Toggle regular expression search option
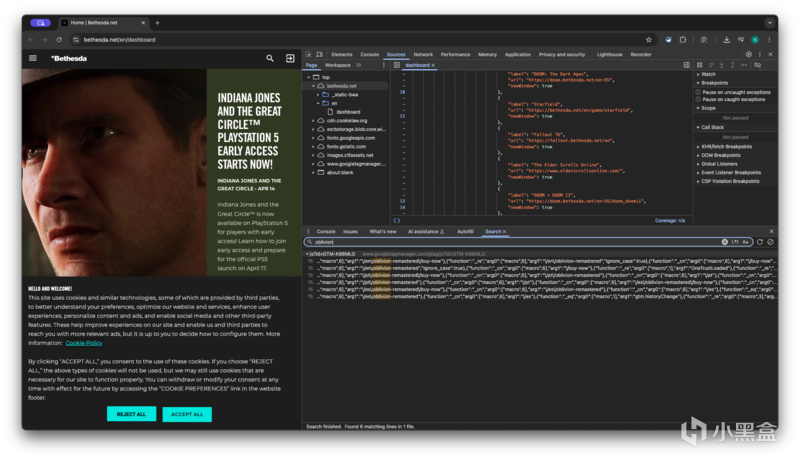Screen dimensions: 800x459 click(x=735, y=242)
